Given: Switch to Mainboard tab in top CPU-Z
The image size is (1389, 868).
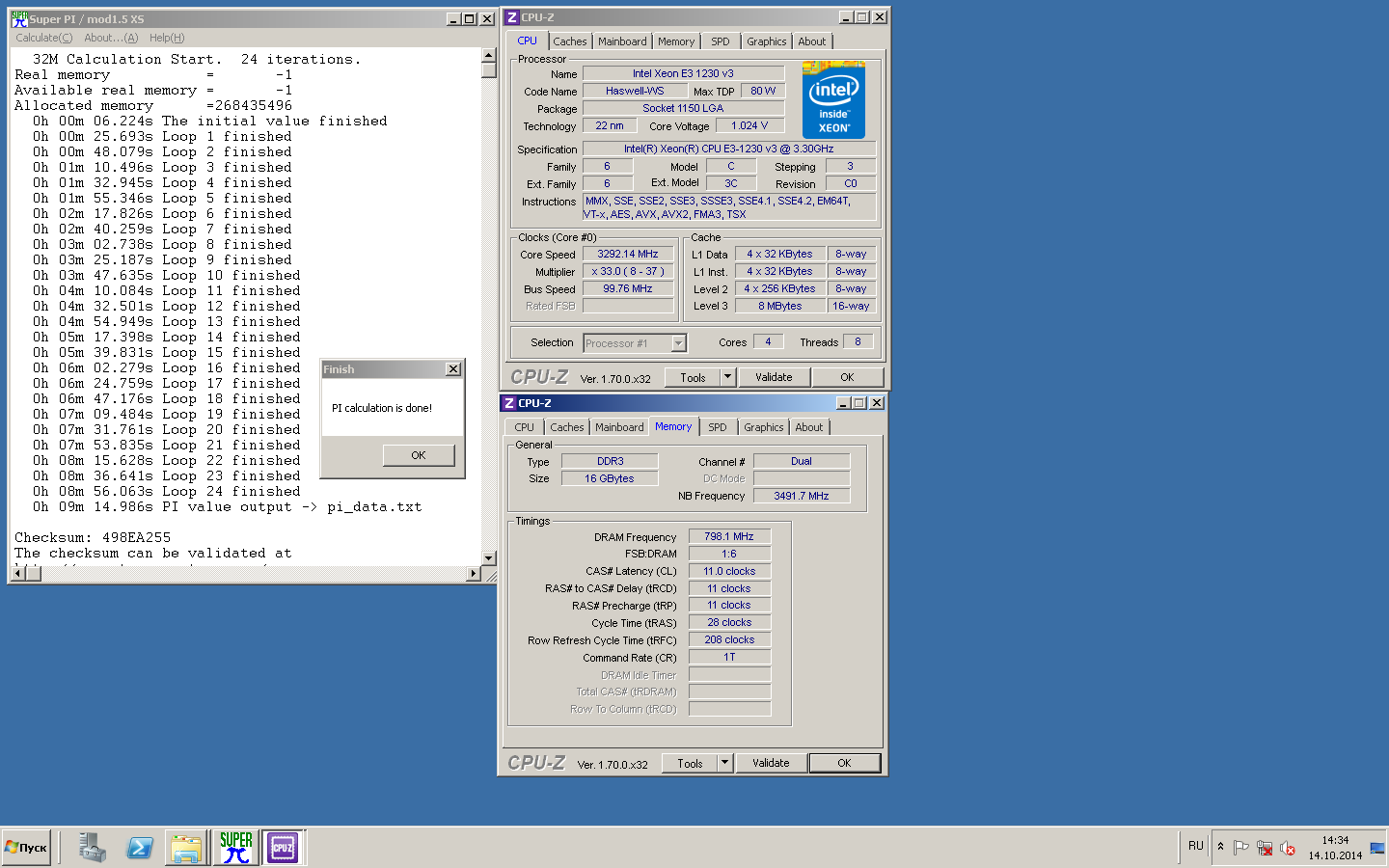Looking at the screenshot, I should (x=622, y=41).
